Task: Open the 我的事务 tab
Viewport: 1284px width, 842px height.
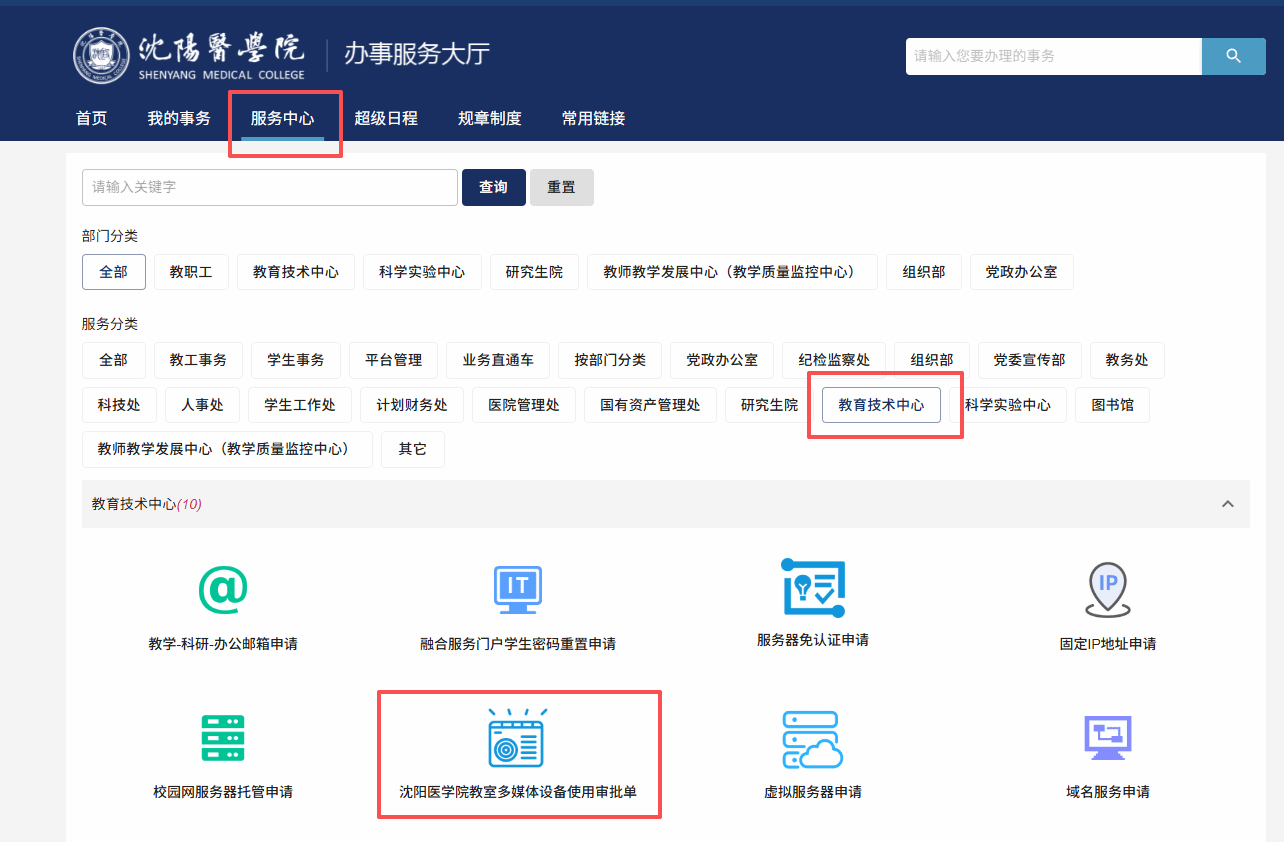Action: coord(179,118)
